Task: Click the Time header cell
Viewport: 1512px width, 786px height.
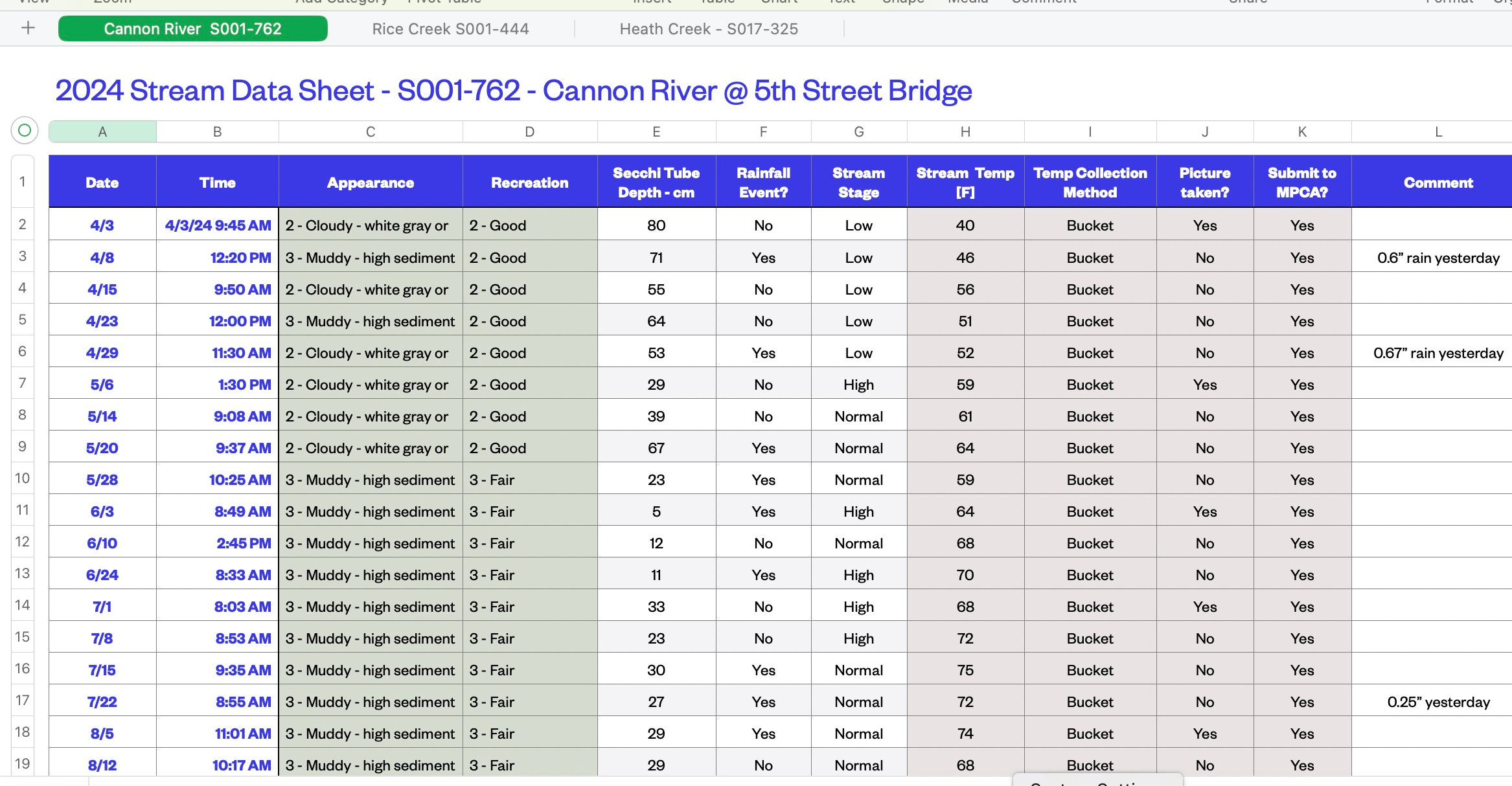Action: [218, 182]
